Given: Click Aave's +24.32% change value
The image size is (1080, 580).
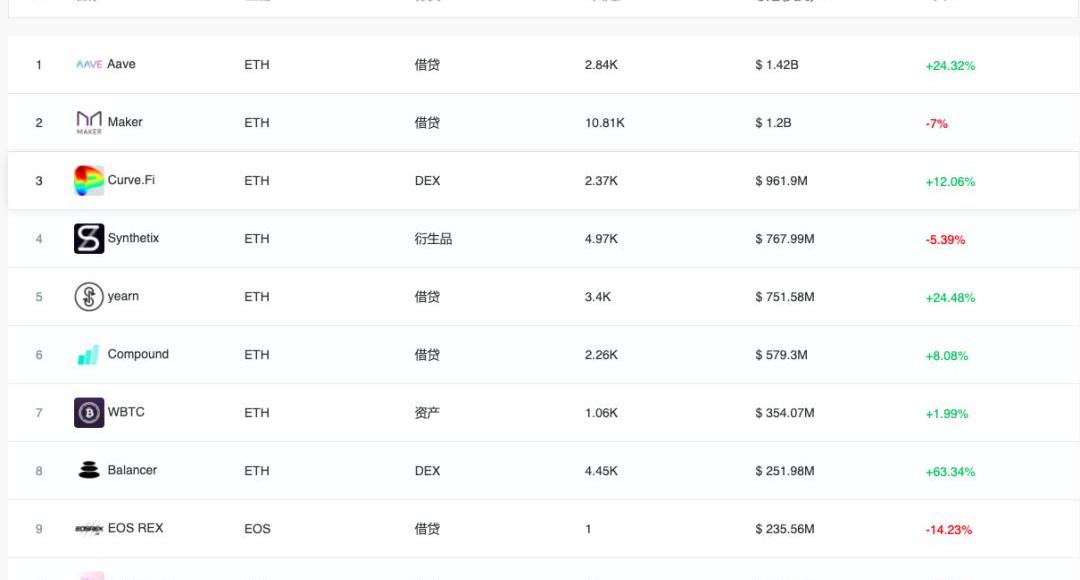Looking at the screenshot, I should (950, 66).
